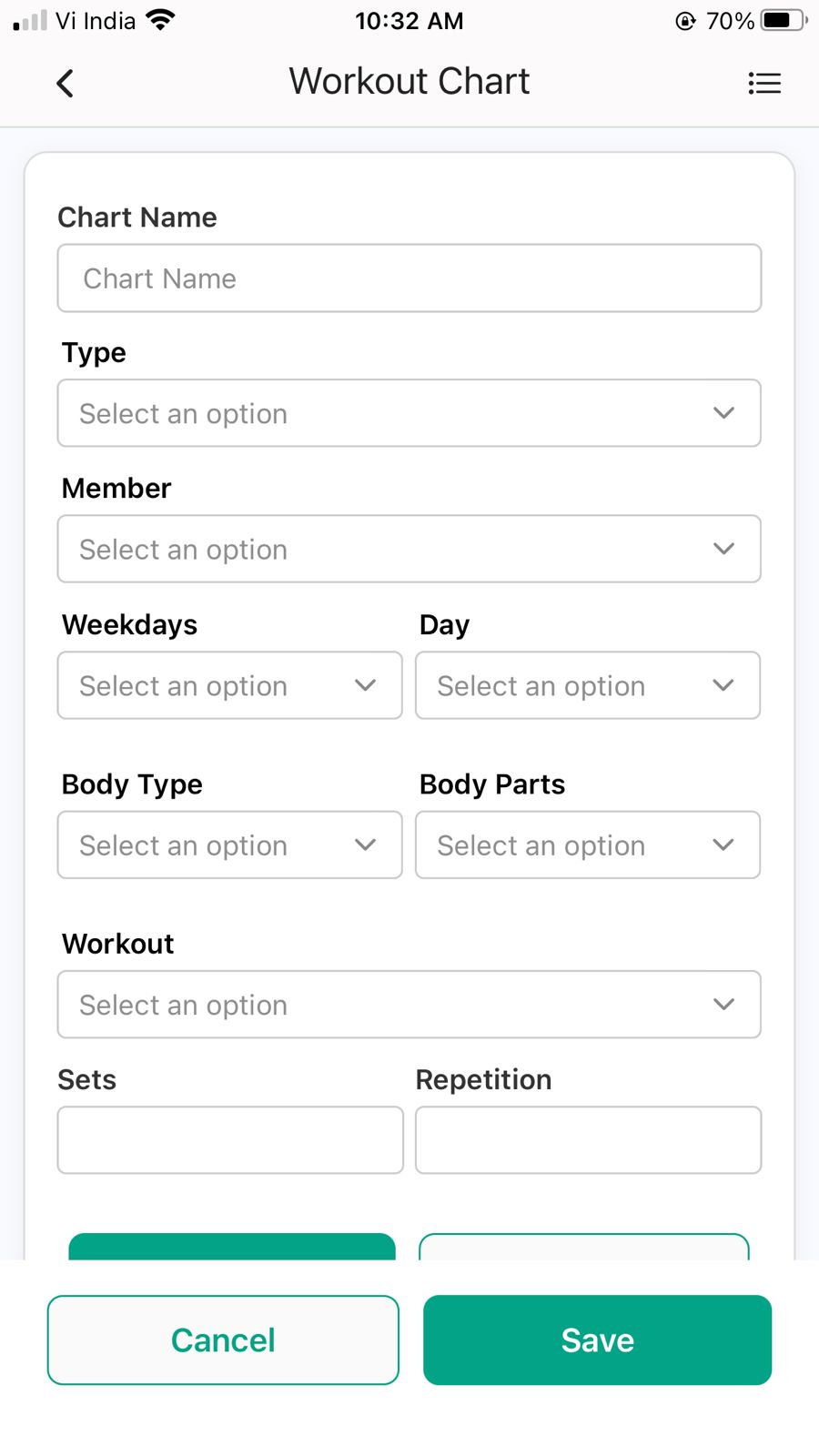Open the Body Type dropdown

229,845
